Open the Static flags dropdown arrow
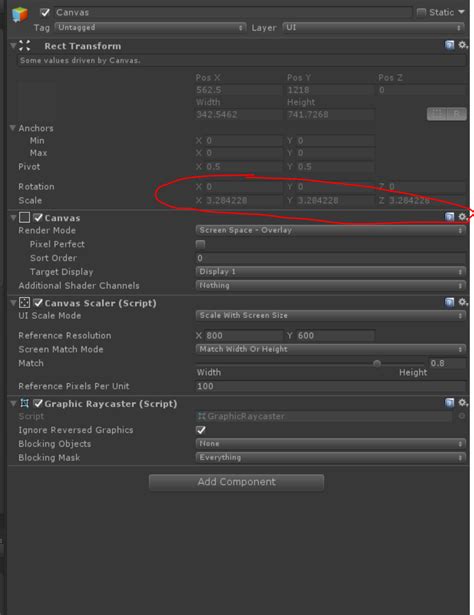 coord(461,12)
